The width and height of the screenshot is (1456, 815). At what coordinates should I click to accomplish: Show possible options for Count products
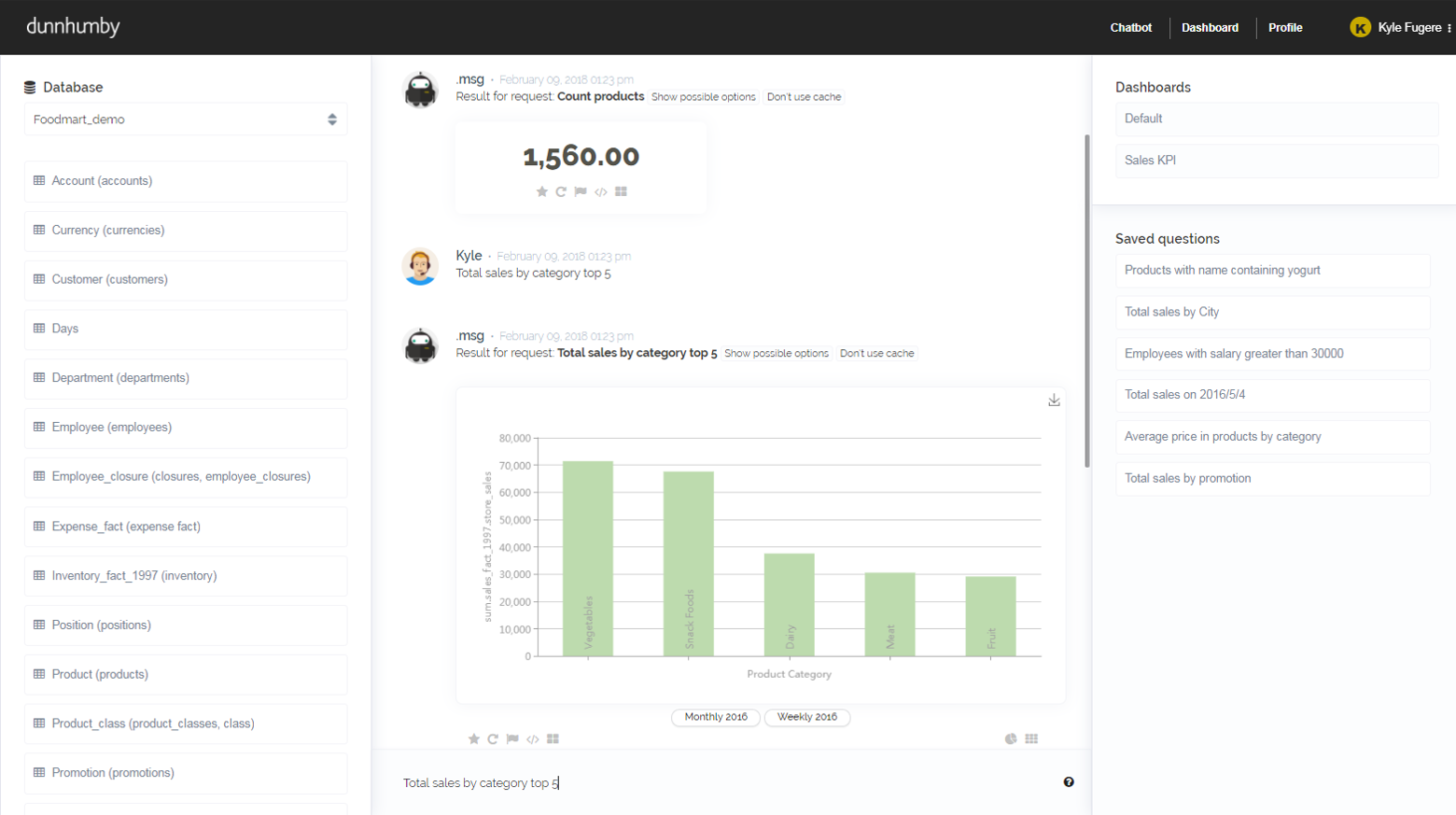tap(703, 97)
